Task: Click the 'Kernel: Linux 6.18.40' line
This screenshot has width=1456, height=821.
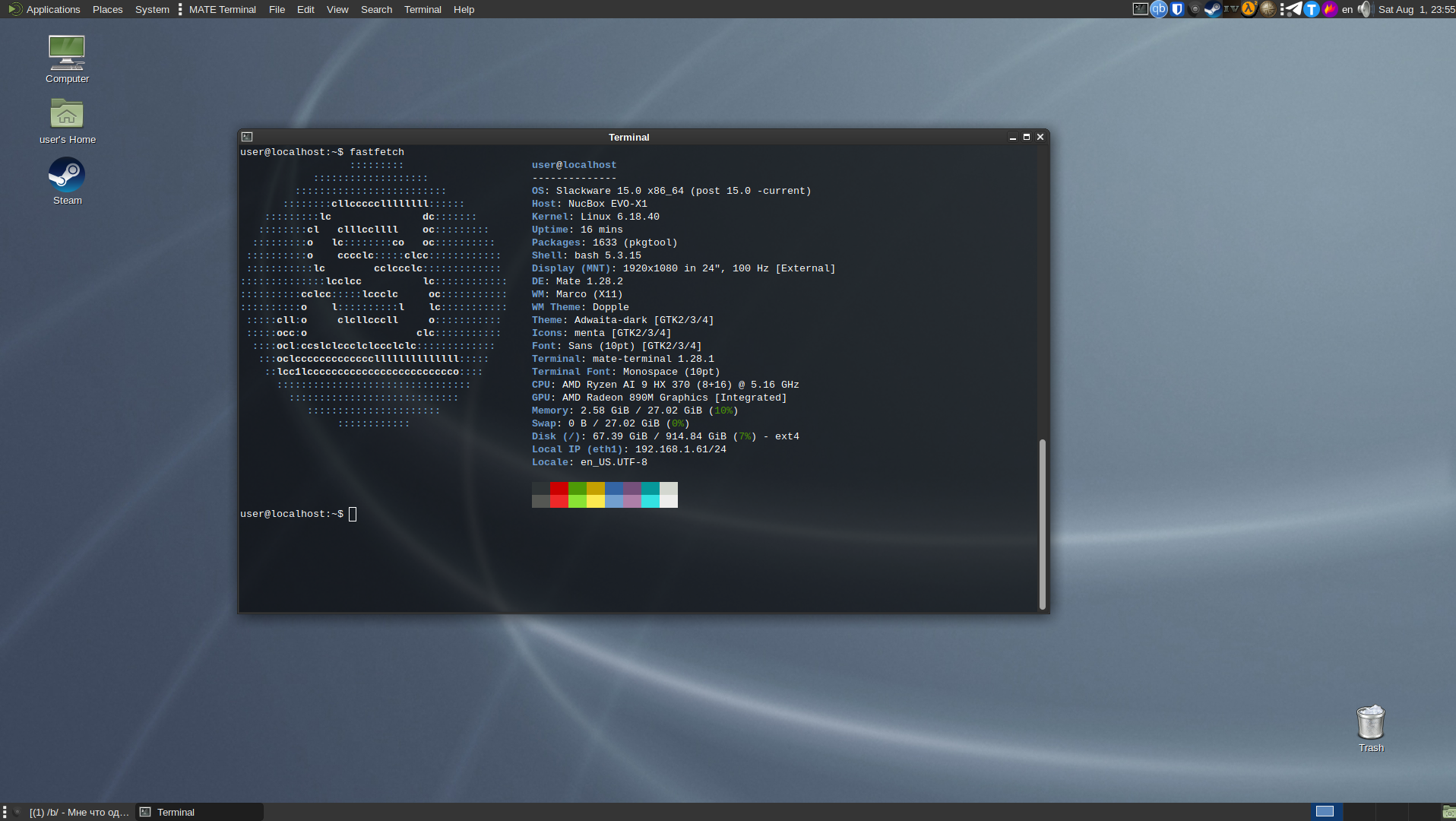Action: [596, 217]
